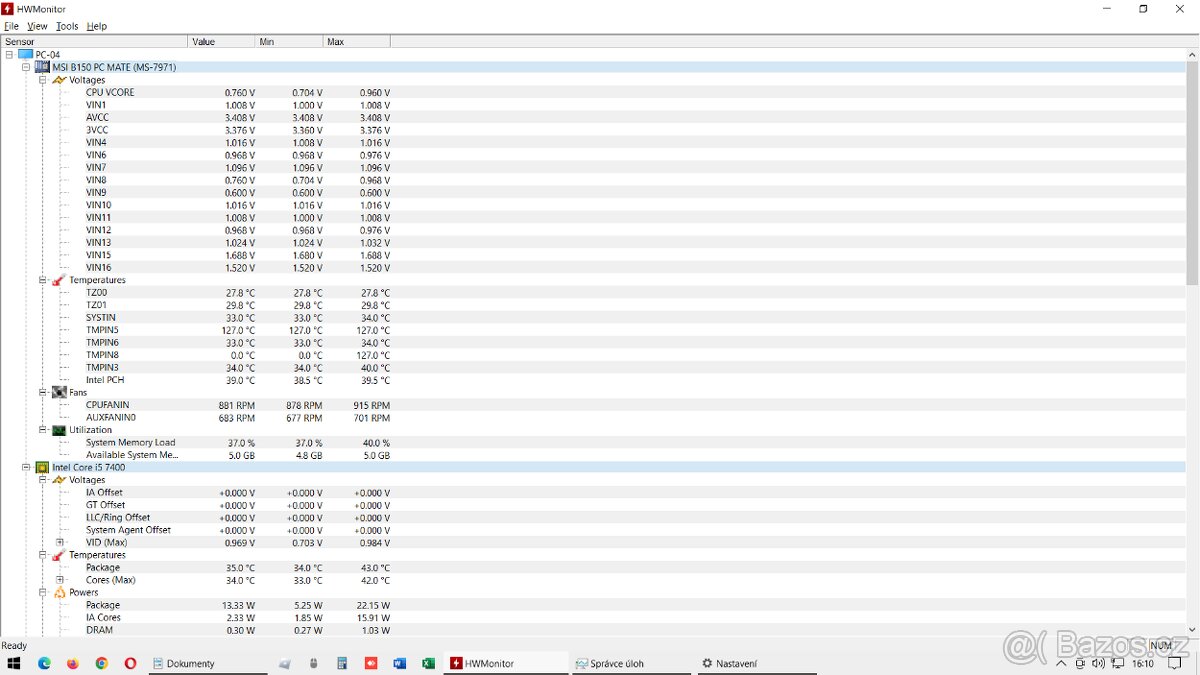This screenshot has height=675, width=1200.
Task: Click the Fans section fan icon
Action: pyautogui.click(x=59, y=392)
